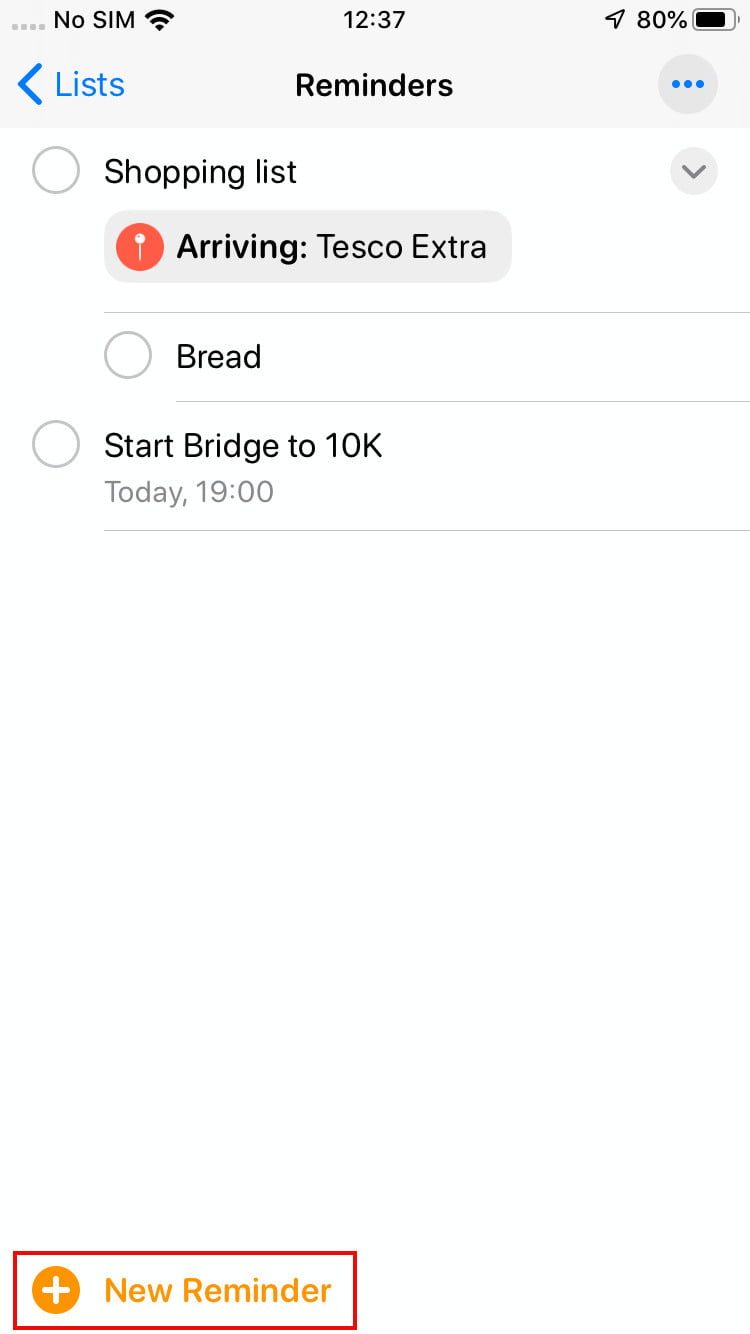
Task: Tap the Today, 19:00 due time
Action: 189,492
